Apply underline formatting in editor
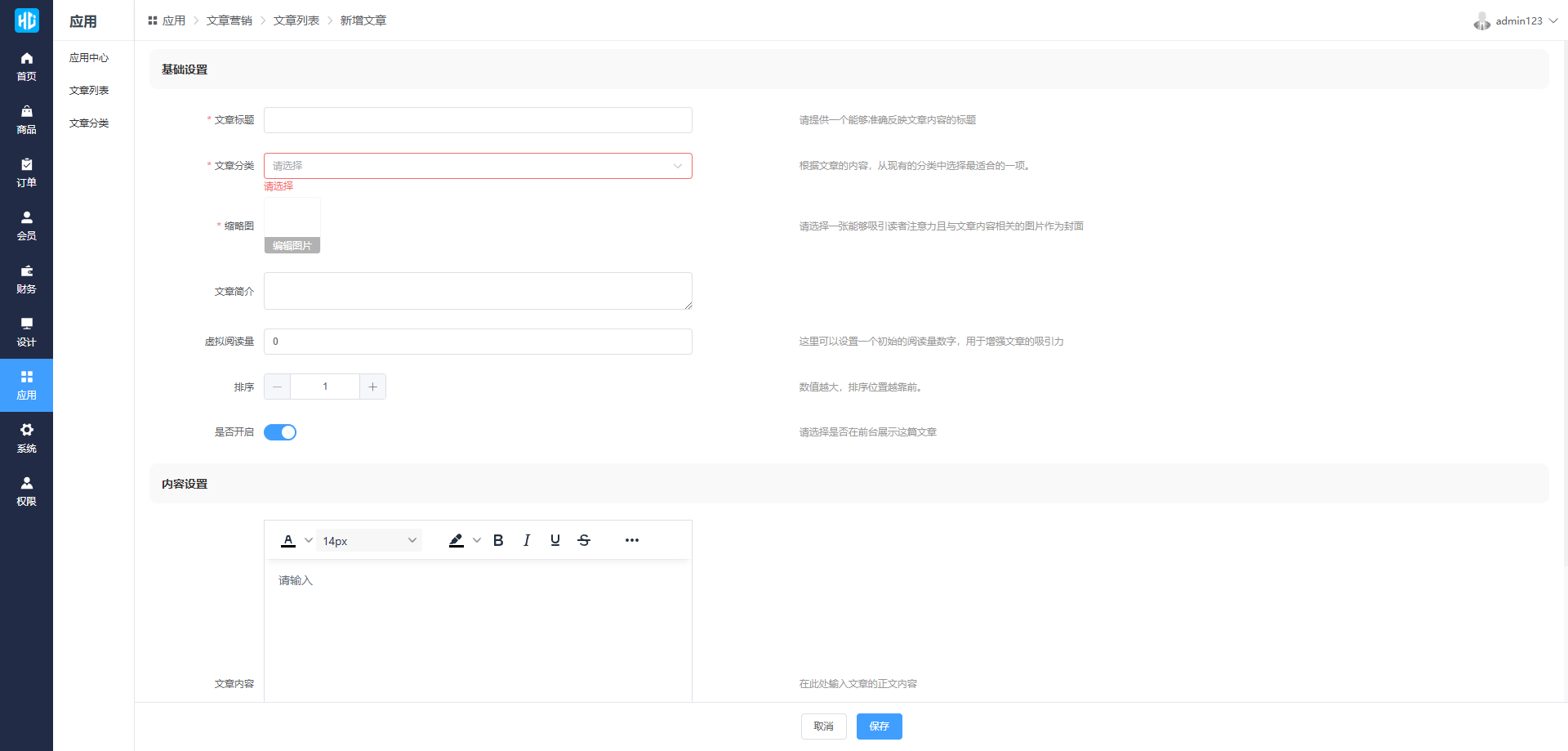 (x=555, y=540)
